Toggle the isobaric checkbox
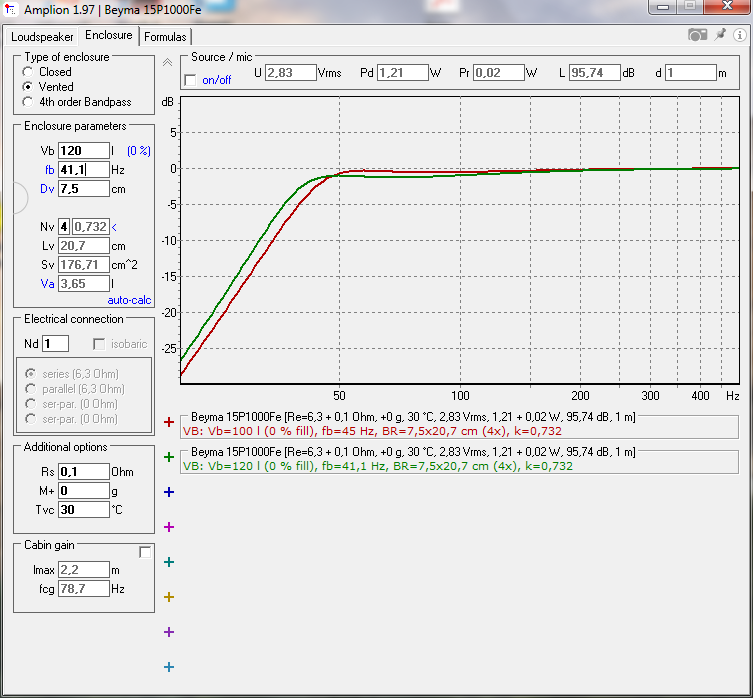 99,344
